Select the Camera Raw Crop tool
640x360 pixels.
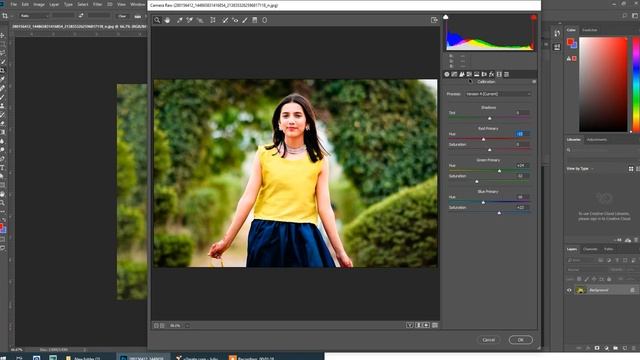[213, 20]
